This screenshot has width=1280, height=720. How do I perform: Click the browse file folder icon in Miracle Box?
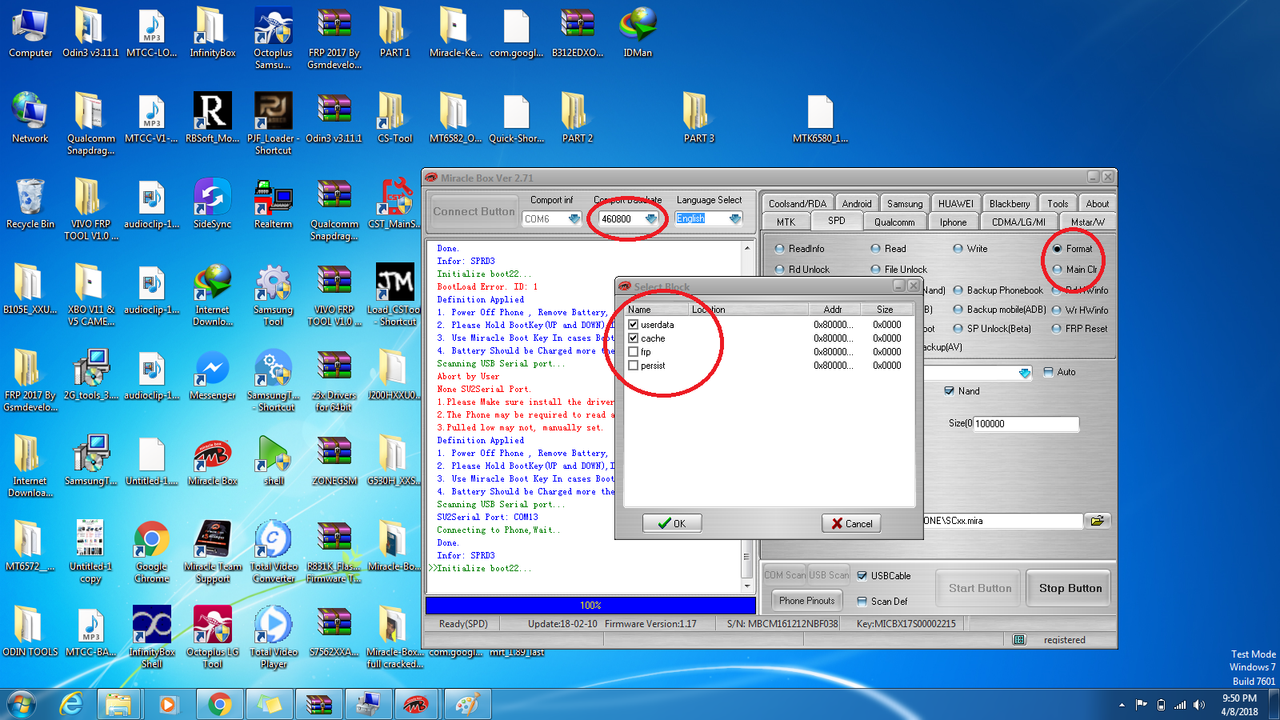point(1097,521)
